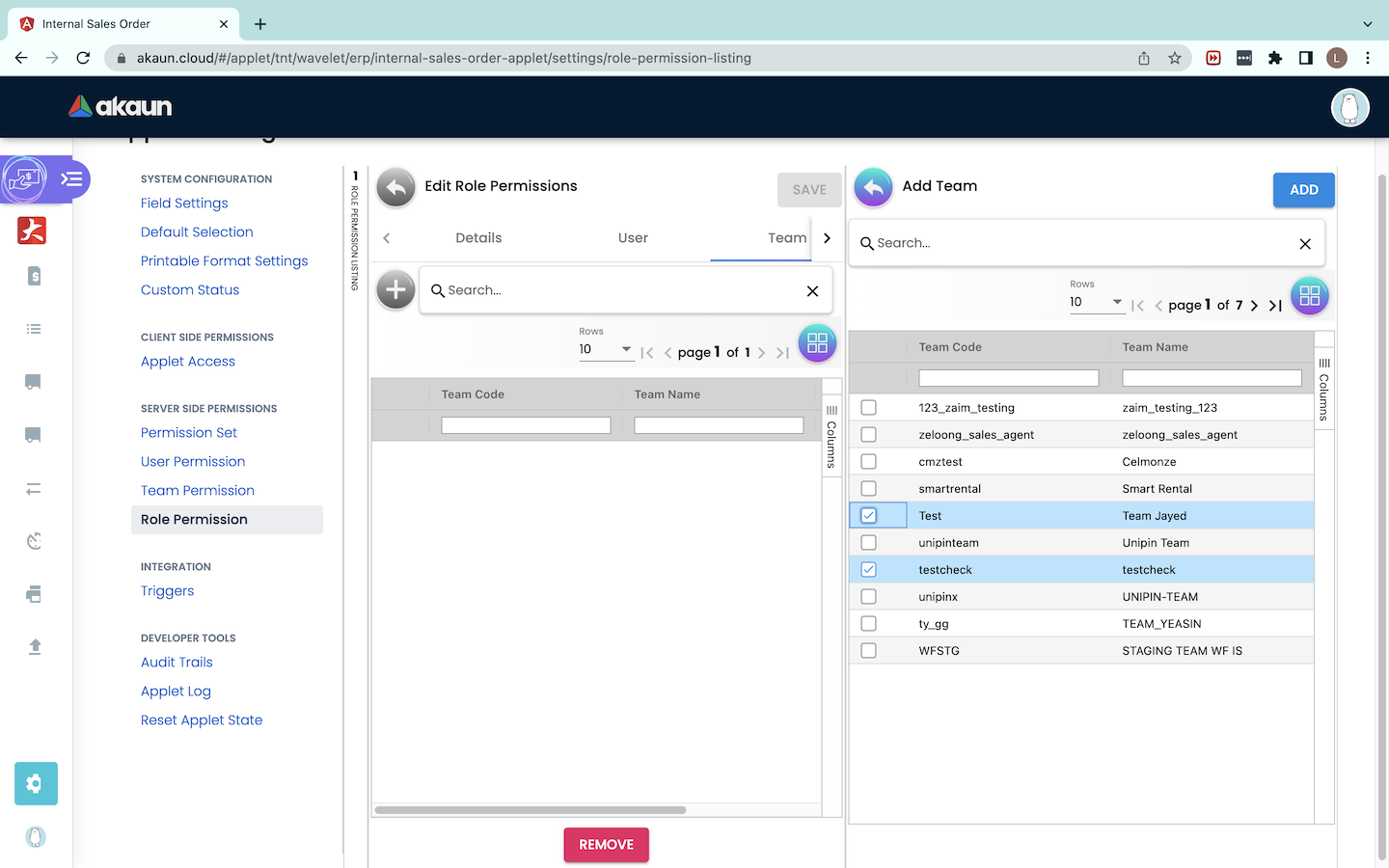Click the round plus icon to add team
The image size is (1389, 868).
coord(395,289)
